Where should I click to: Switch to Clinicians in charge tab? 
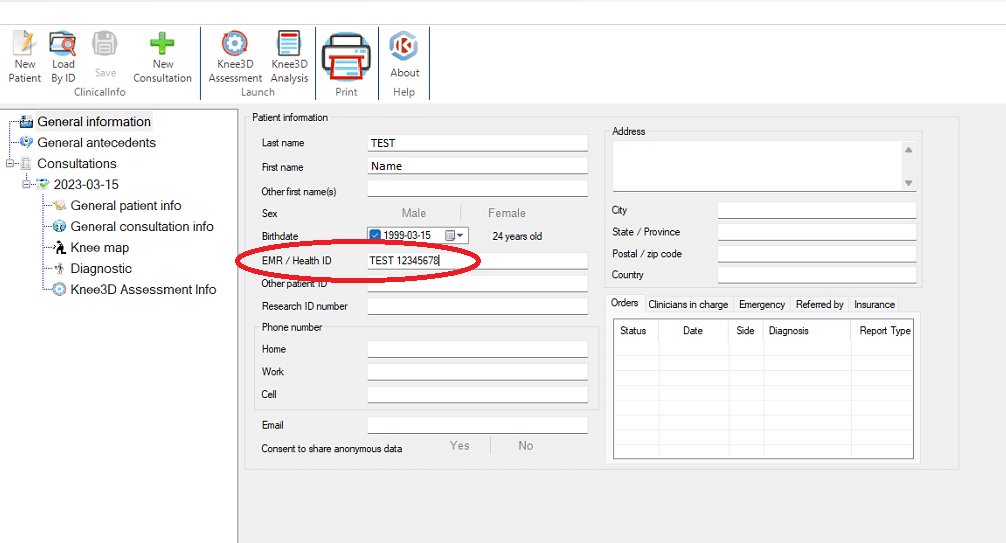click(688, 304)
